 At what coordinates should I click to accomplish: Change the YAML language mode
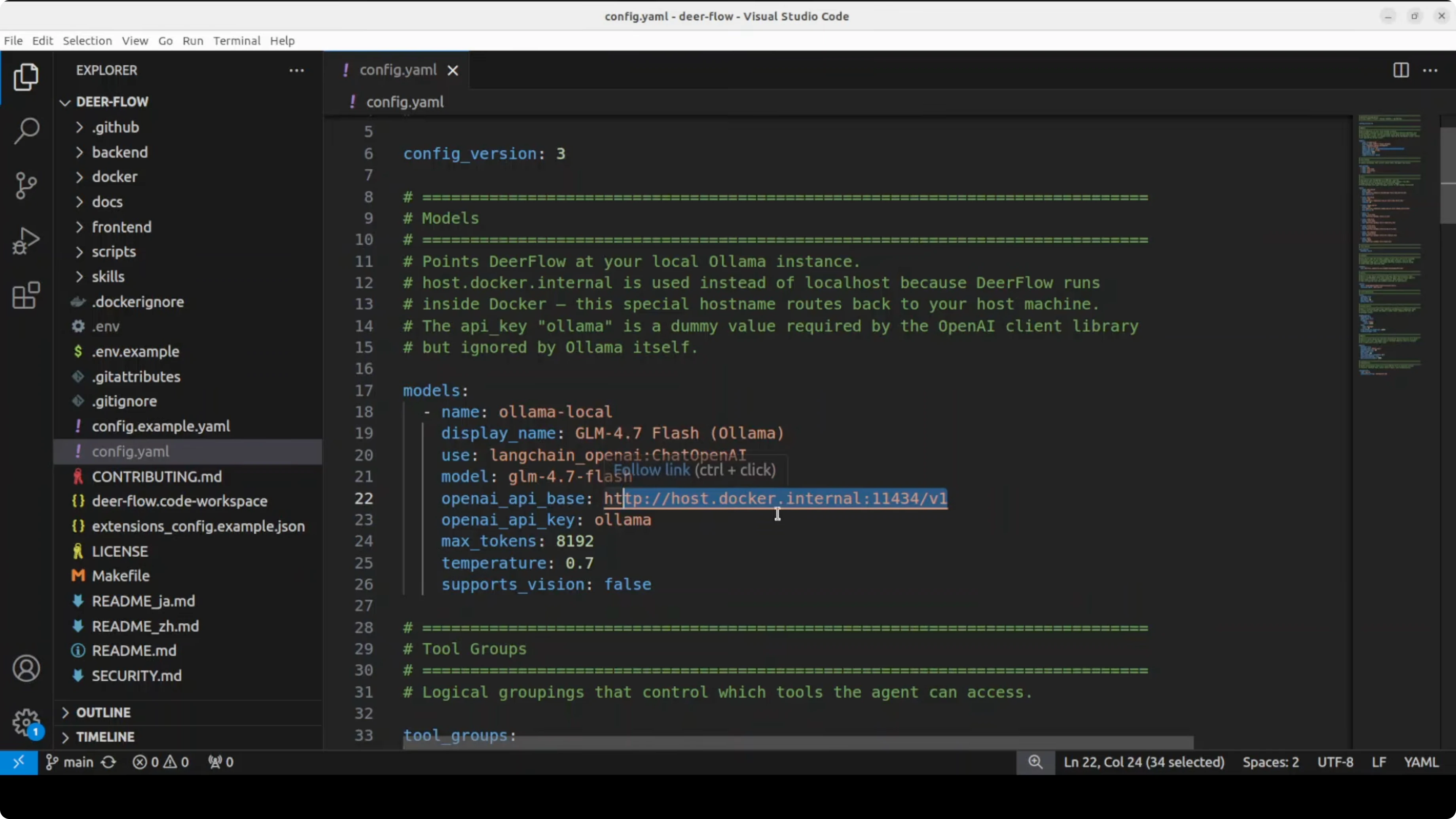click(x=1420, y=762)
